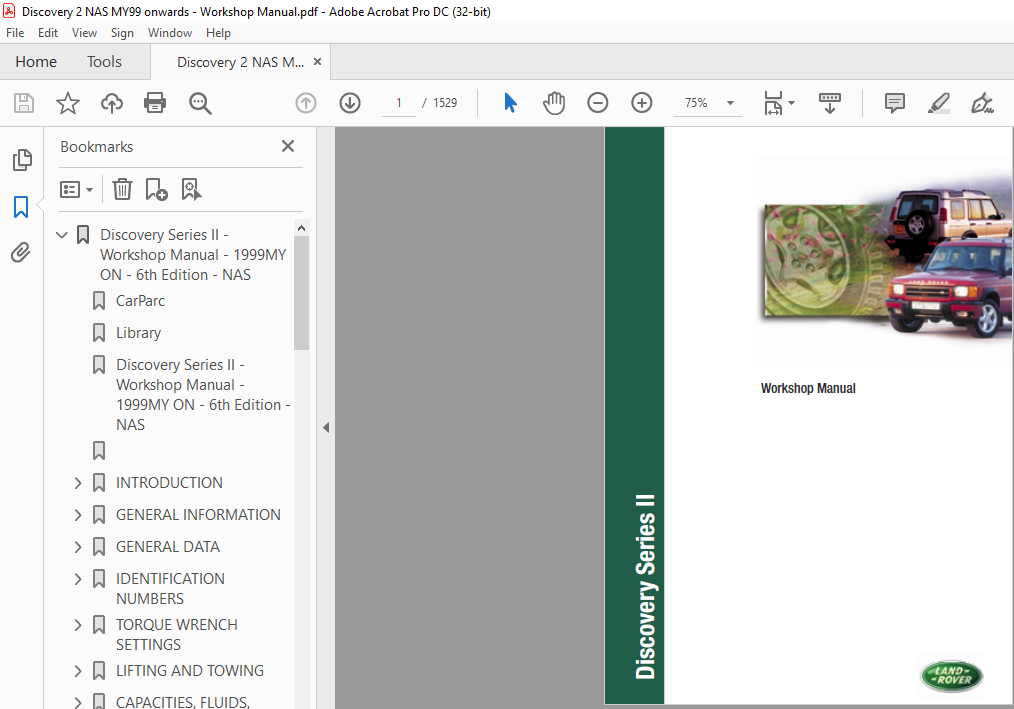
Task: Enable scrolling read mode icon
Action: click(x=830, y=103)
